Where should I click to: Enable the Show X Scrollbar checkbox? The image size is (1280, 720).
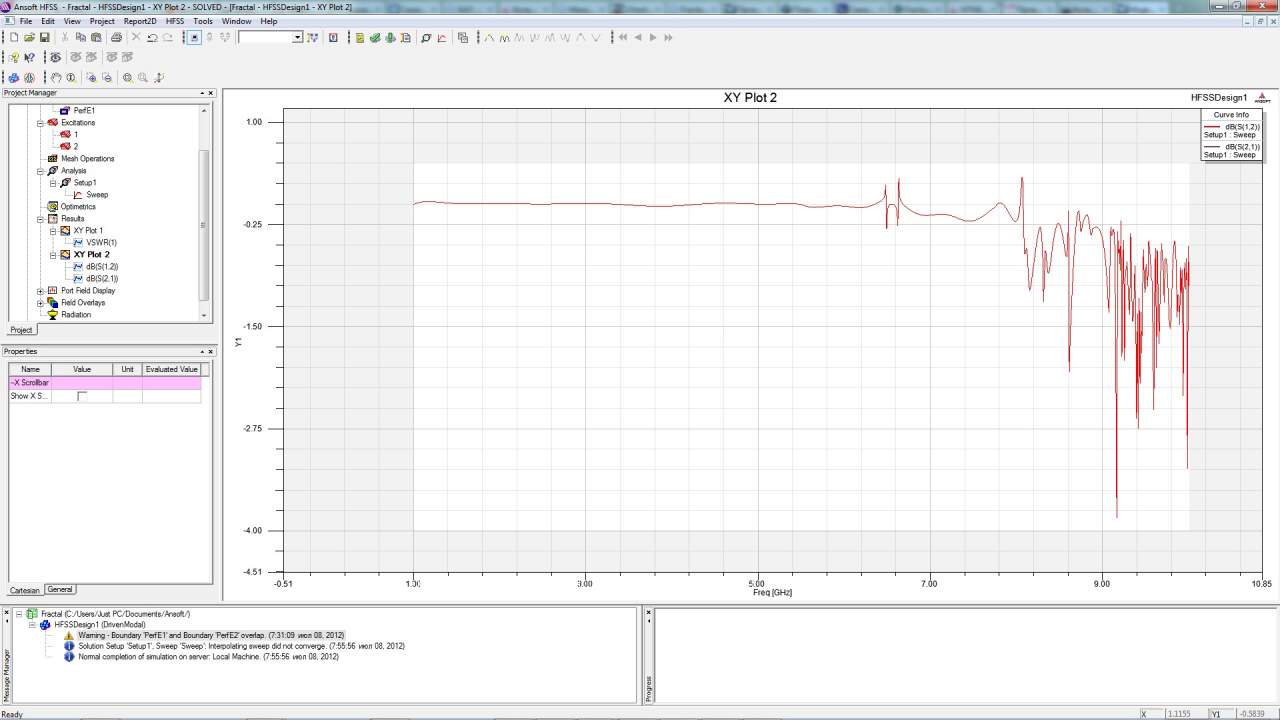[82, 397]
